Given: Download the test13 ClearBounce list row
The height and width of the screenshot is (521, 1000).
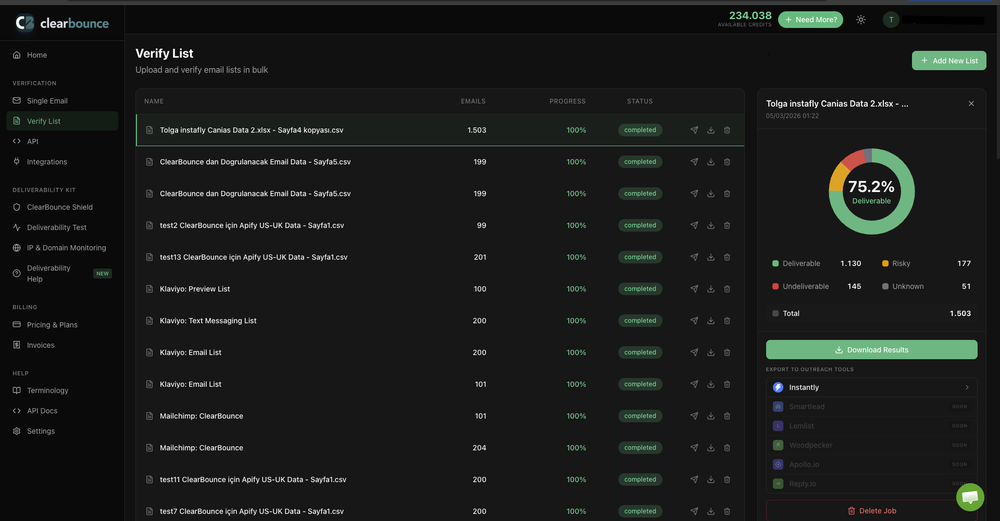Looking at the screenshot, I should pyautogui.click(x=710, y=257).
